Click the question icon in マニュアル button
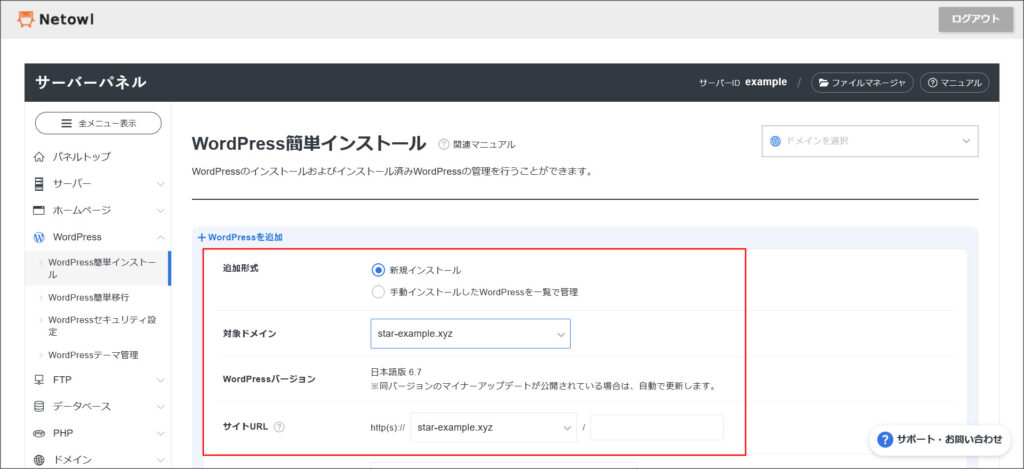1024x469 pixels. point(933,83)
